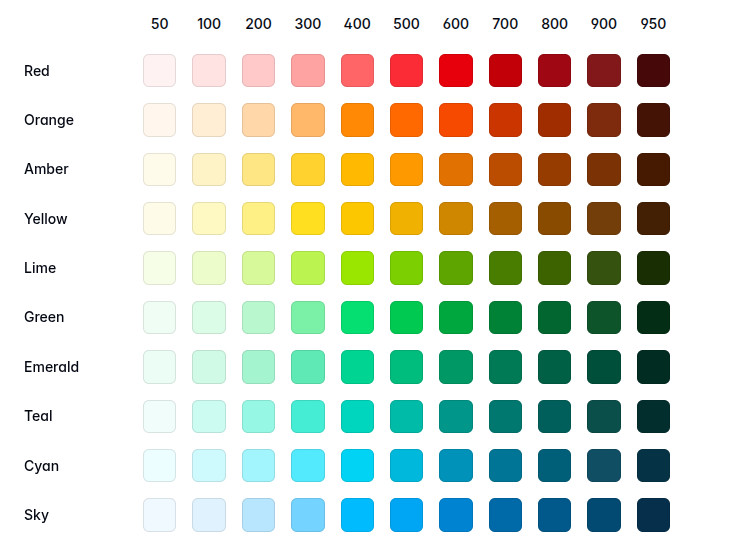Choose the Teal 950 color swatch

coord(653,416)
